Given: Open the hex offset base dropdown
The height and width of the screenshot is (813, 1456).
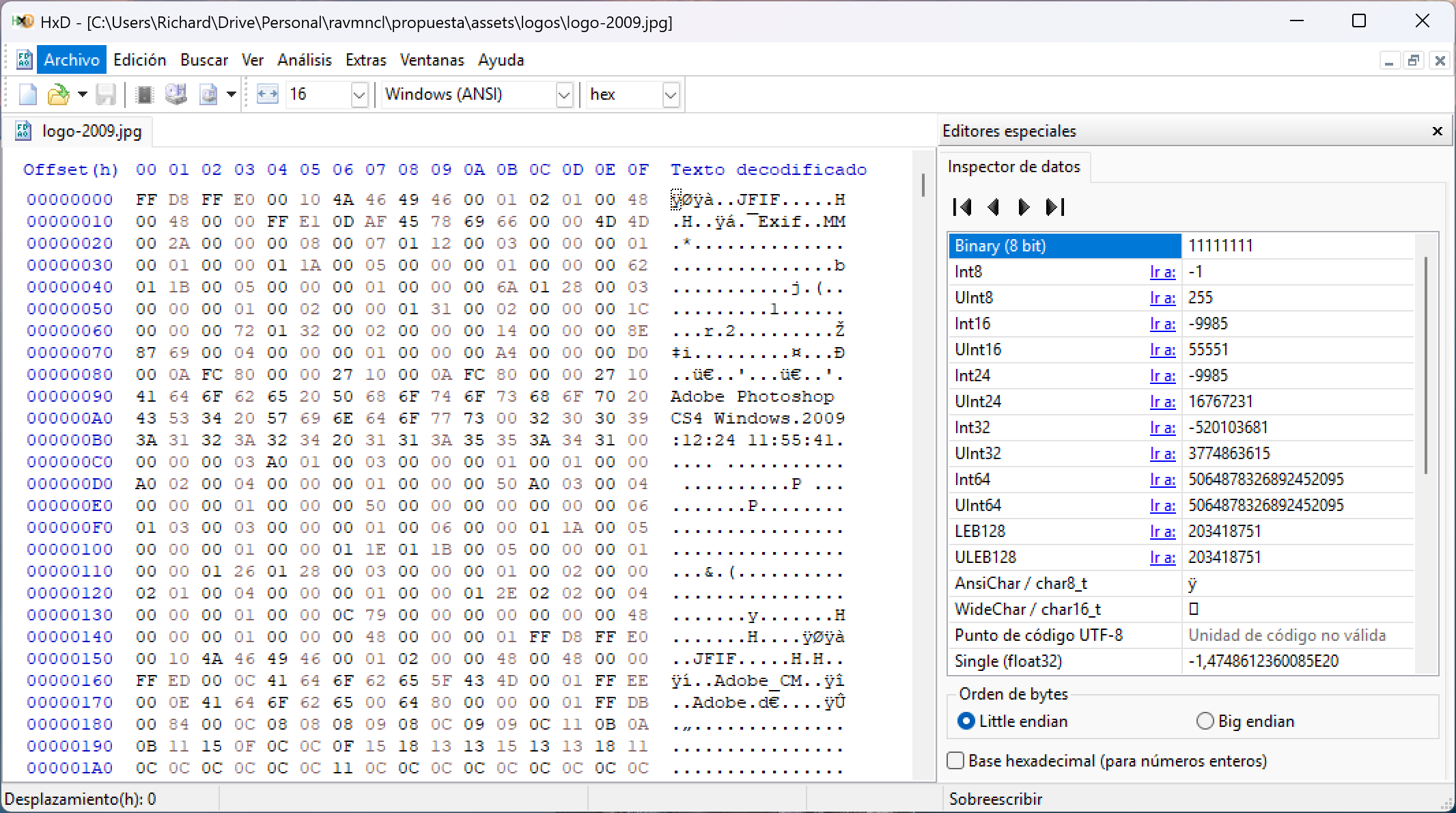Looking at the screenshot, I should [671, 95].
